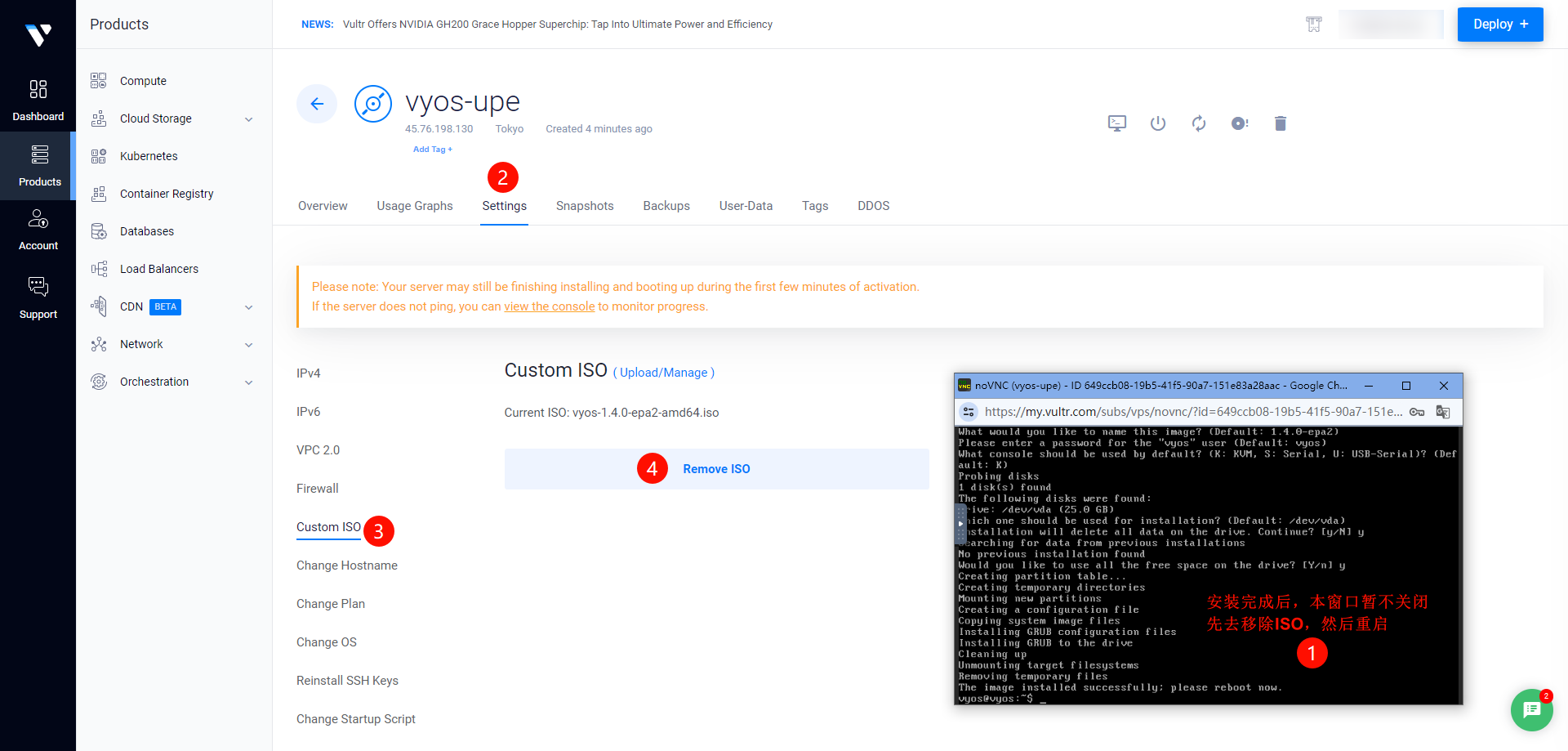1568x751 pixels.
Task: Click inside the noVNC terminal console
Action: coord(1208,565)
